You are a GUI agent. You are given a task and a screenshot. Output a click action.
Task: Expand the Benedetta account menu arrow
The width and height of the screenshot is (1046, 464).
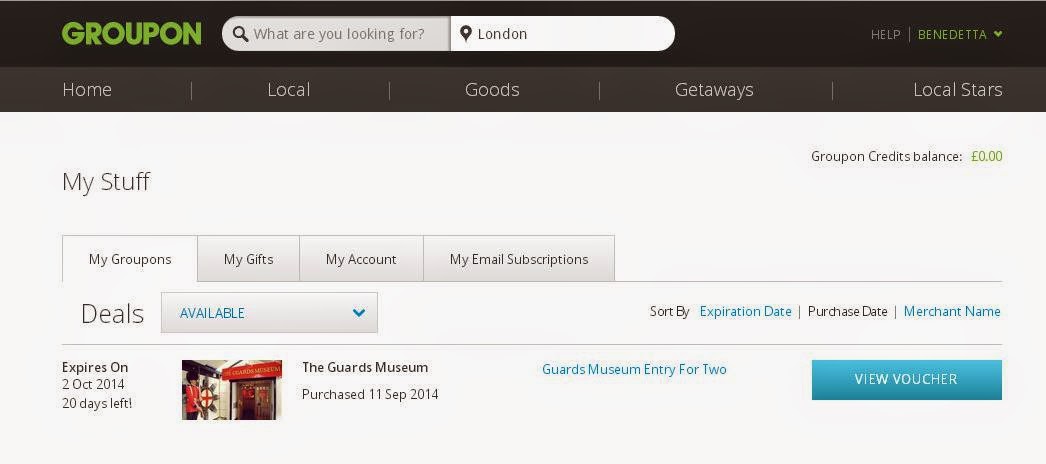click(998, 34)
